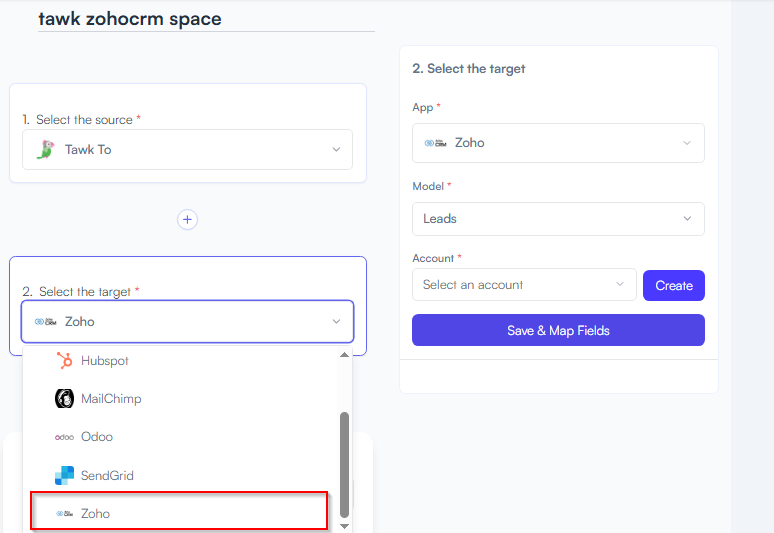Click the Zoho CRM logo in App field
774x533 pixels.
pyautogui.click(x=435, y=143)
